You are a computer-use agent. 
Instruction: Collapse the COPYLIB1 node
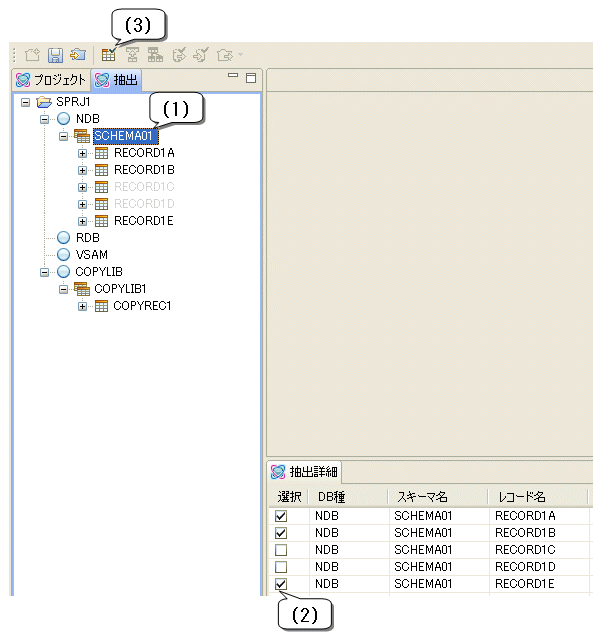(x=63, y=289)
